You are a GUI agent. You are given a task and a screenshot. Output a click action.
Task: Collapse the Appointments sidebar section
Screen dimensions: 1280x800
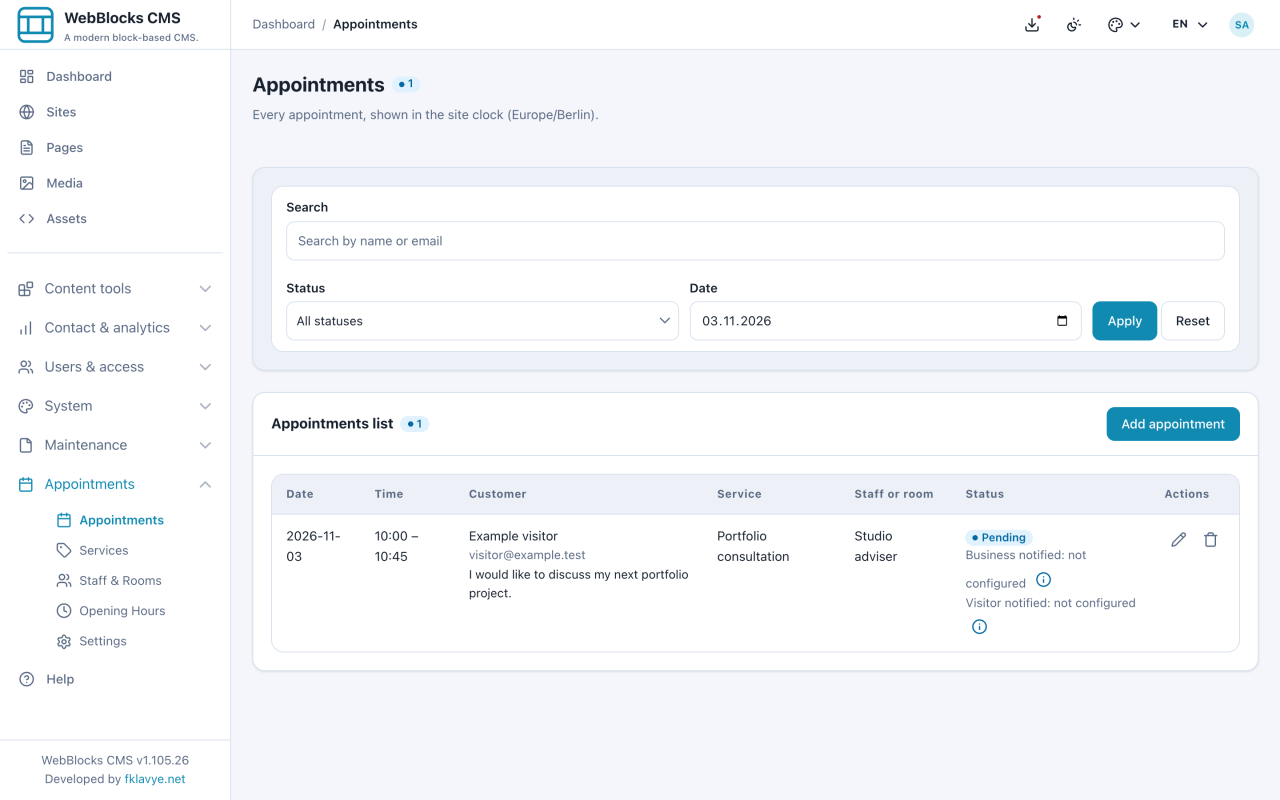(115, 484)
